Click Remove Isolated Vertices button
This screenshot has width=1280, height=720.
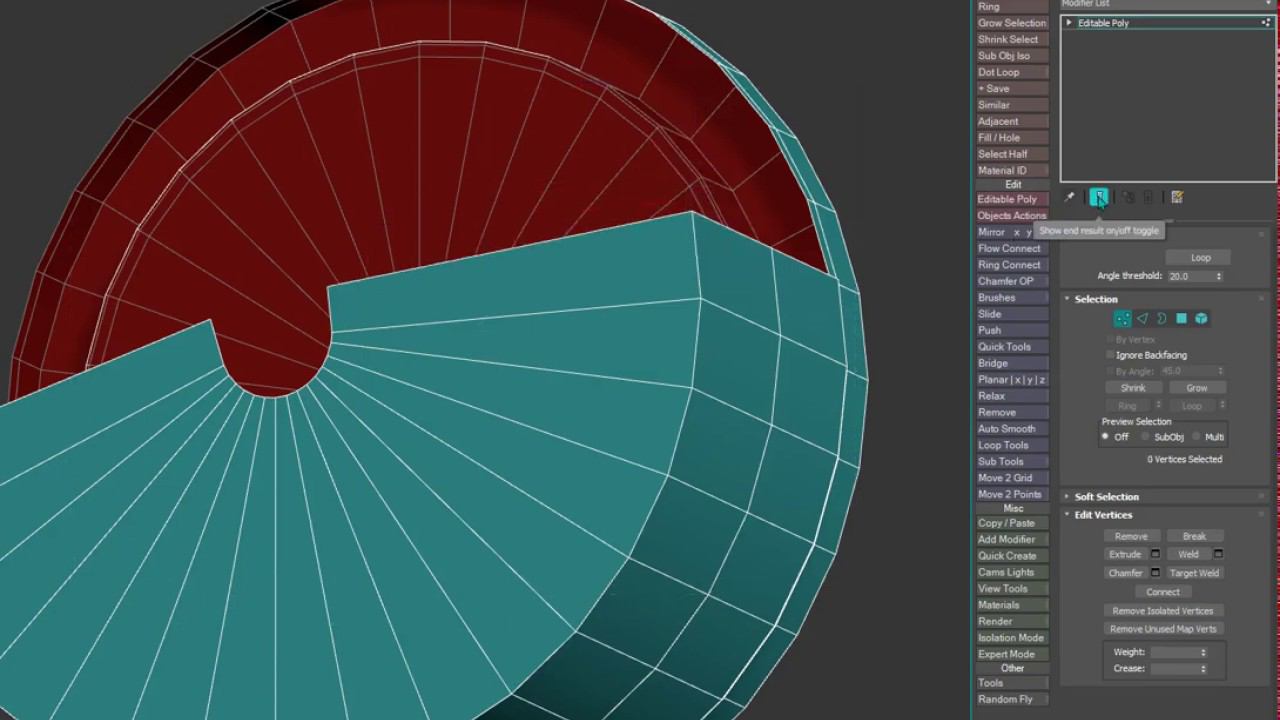[1163, 611]
